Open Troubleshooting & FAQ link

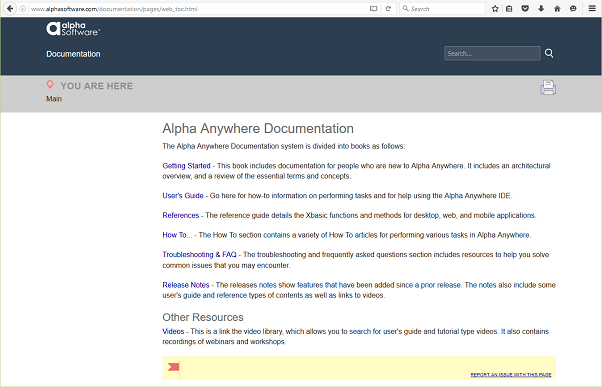coord(199,255)
